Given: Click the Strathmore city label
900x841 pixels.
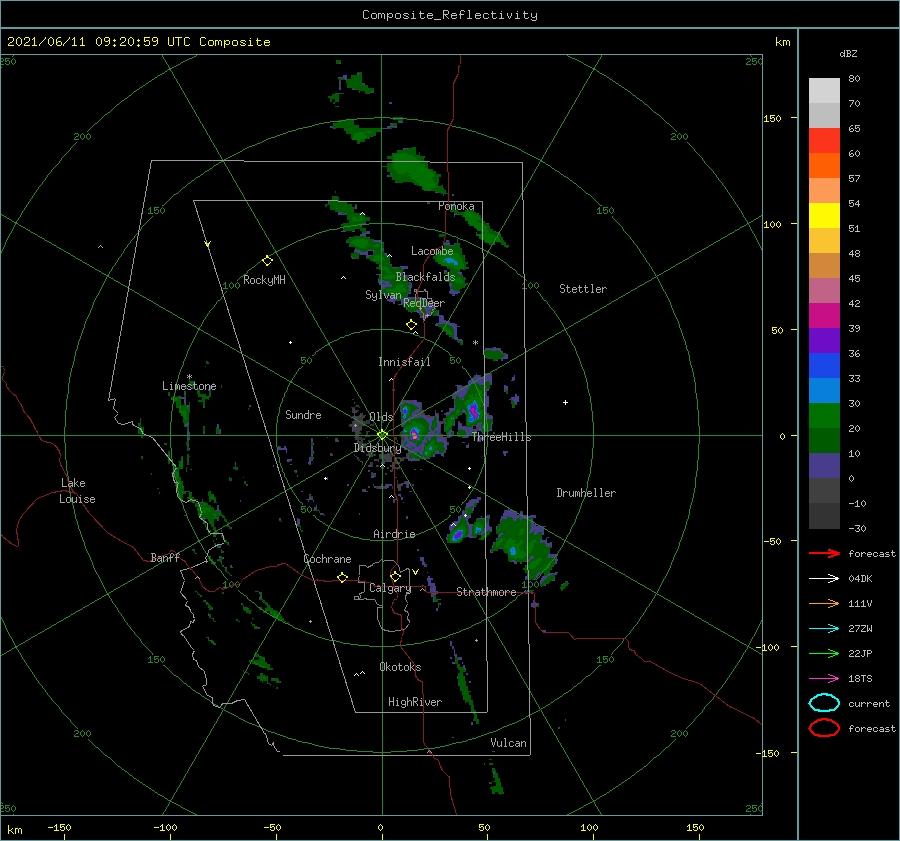Looking at the screenshot, I should pyautogui.click(x=486, y=592).
